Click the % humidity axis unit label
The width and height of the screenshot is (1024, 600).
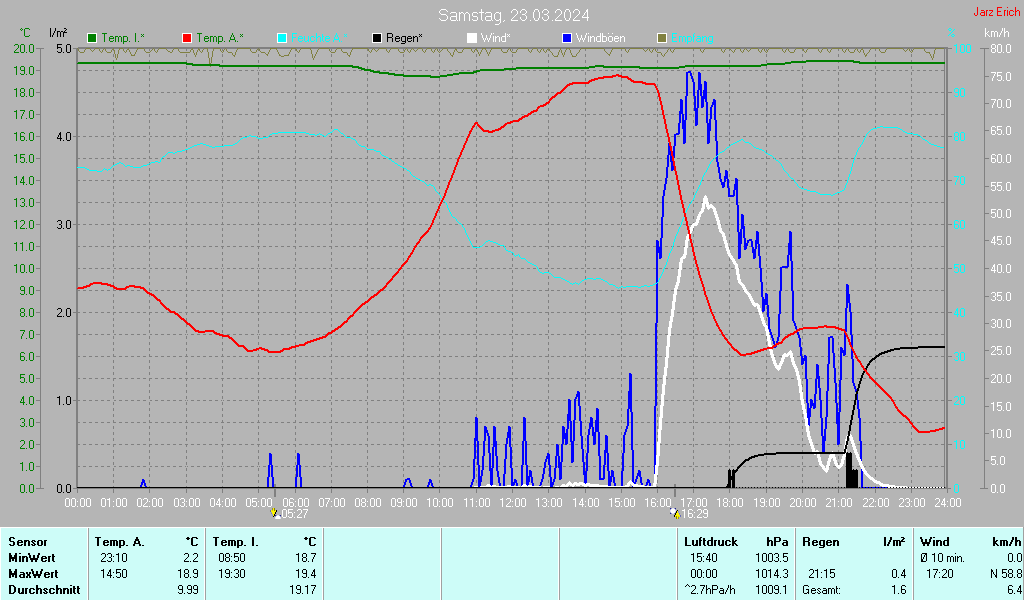point(952,33)
